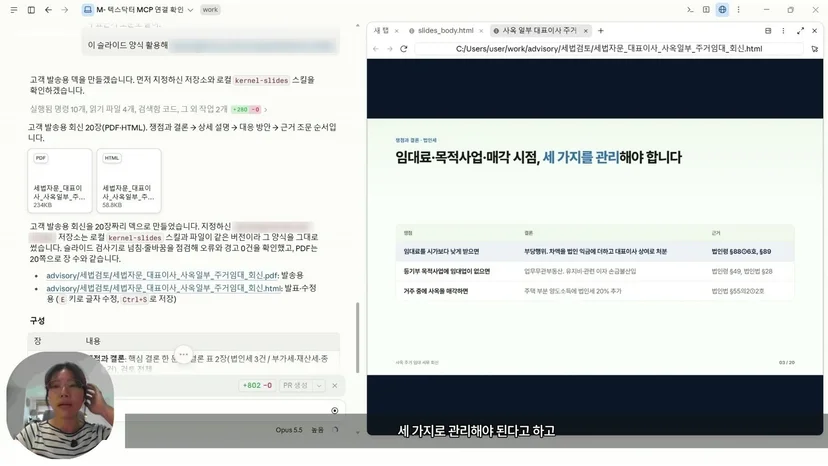Image resolution: width=828 pixels, height=466 pixels.
Task: Click the slide page indicator 03 / 20
Action: (x=786, y=362)
